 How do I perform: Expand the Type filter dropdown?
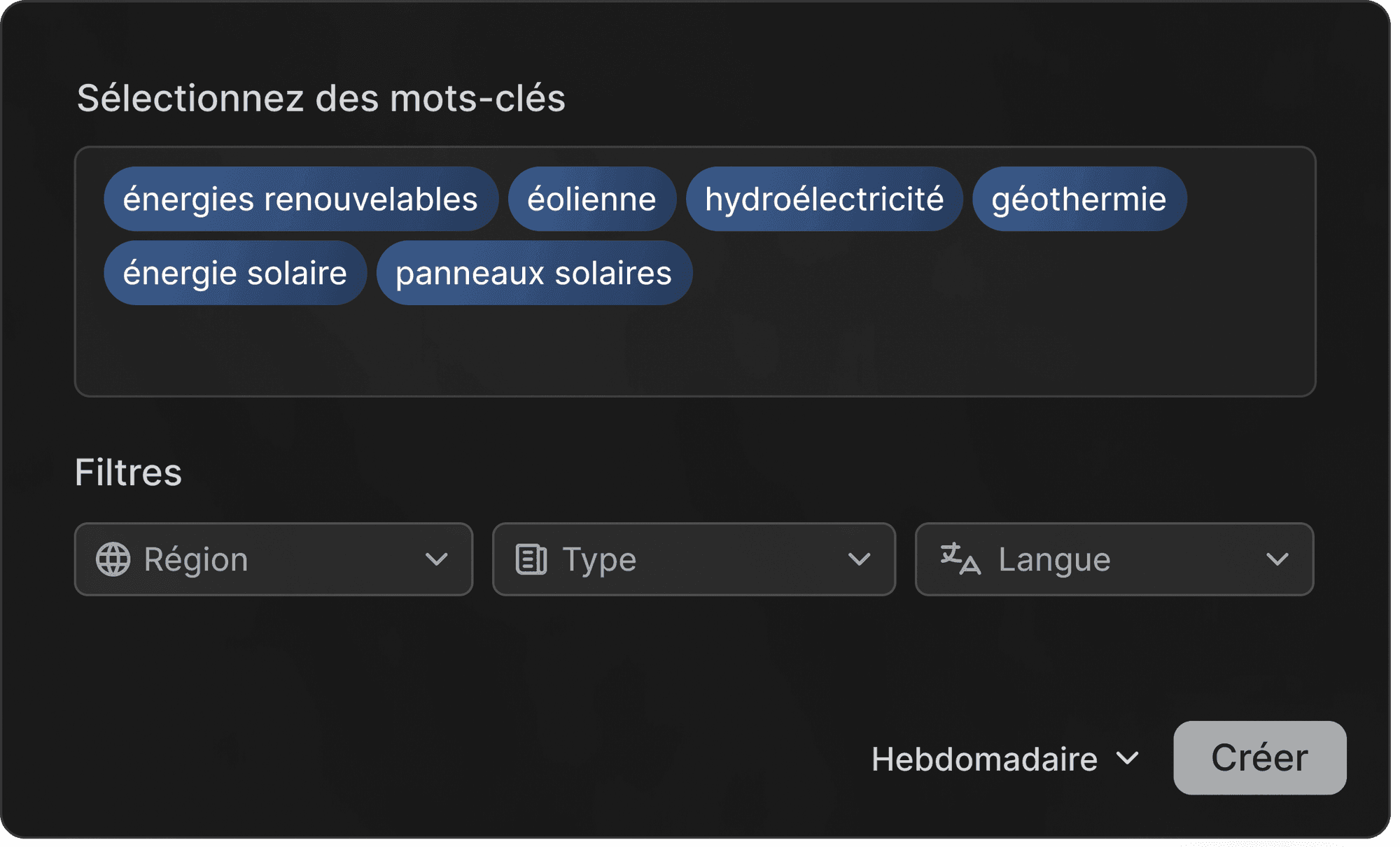click(694, 559)
